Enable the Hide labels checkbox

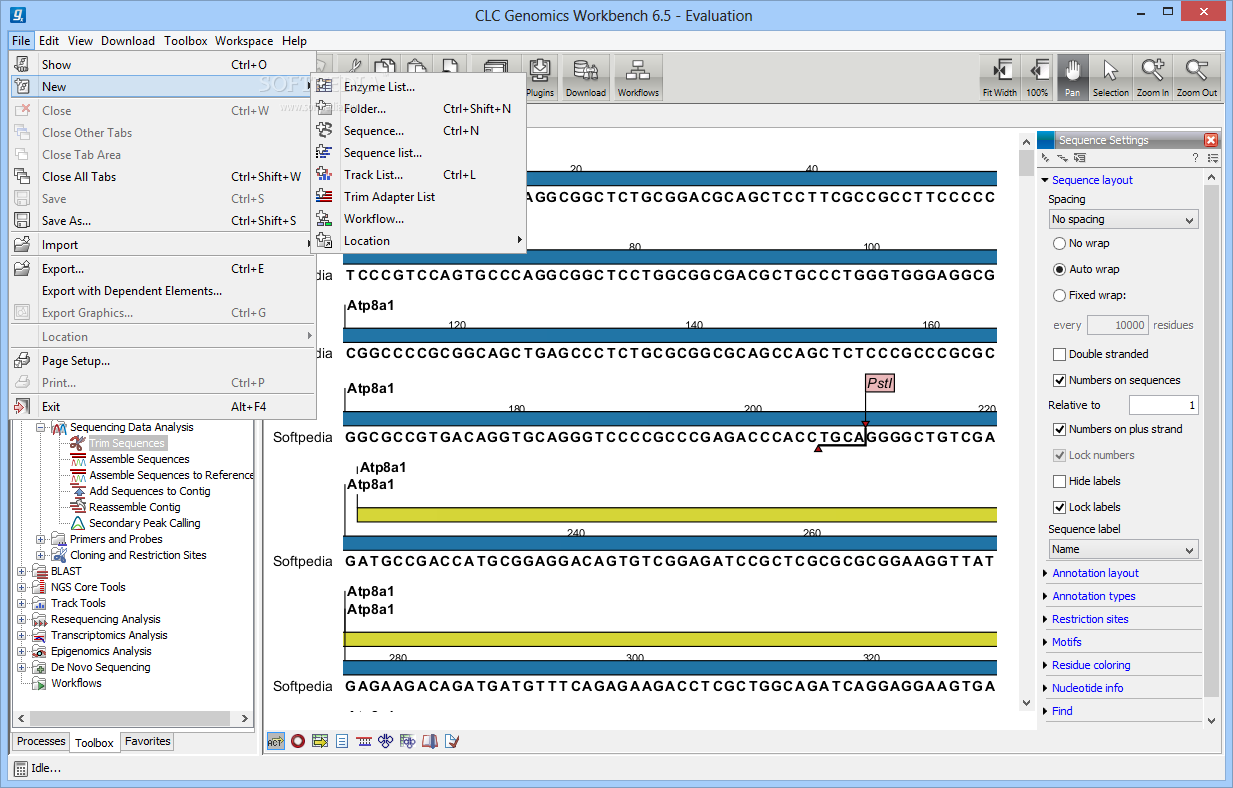[1059, 481]
